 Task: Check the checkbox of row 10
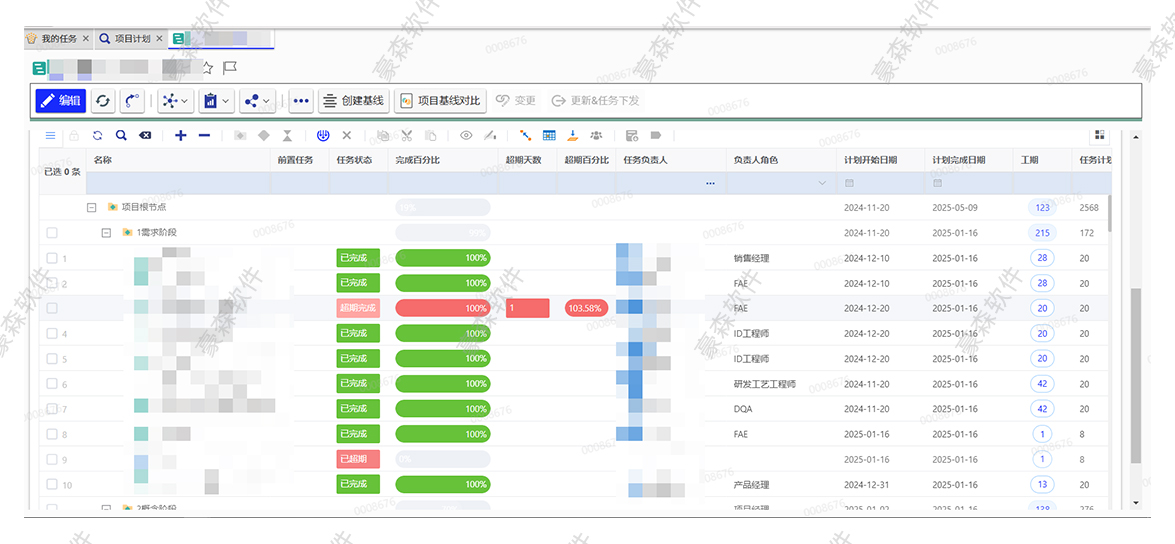click(52, 485)
